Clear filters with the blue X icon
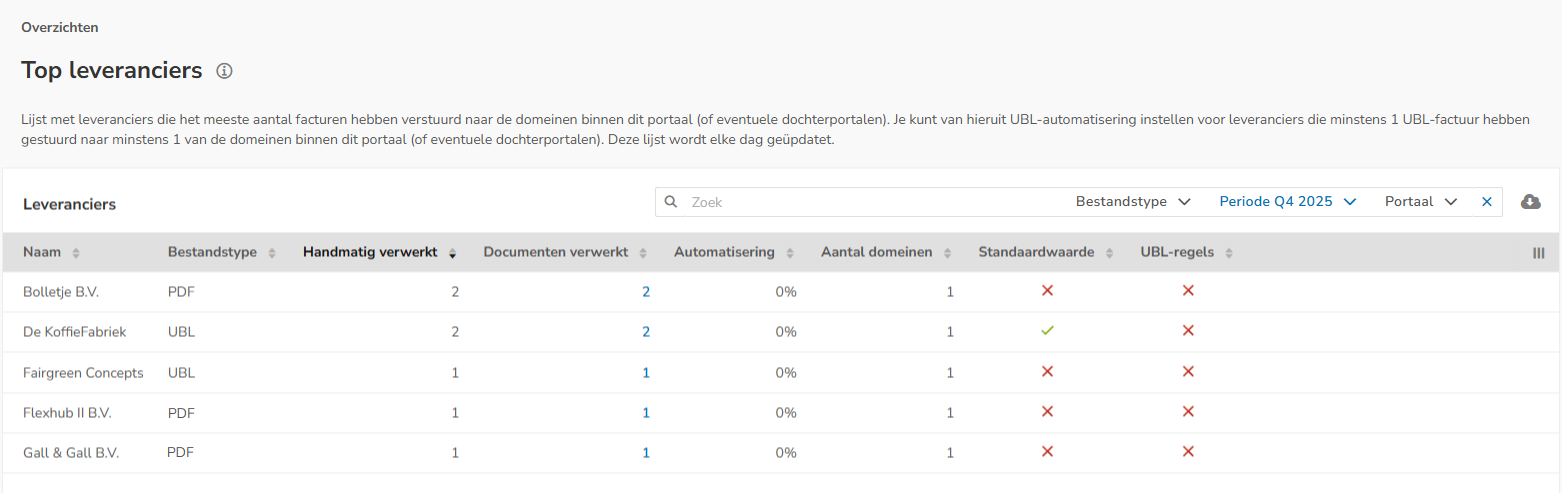The height and width of the screenshot is (493, 1562). pyautogui.click(x=1486, y=202)
